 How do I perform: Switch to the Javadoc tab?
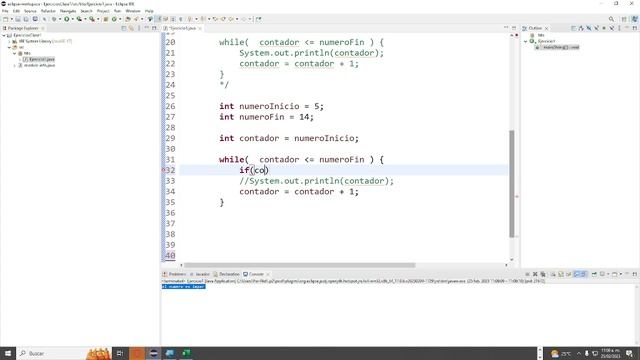199,274
